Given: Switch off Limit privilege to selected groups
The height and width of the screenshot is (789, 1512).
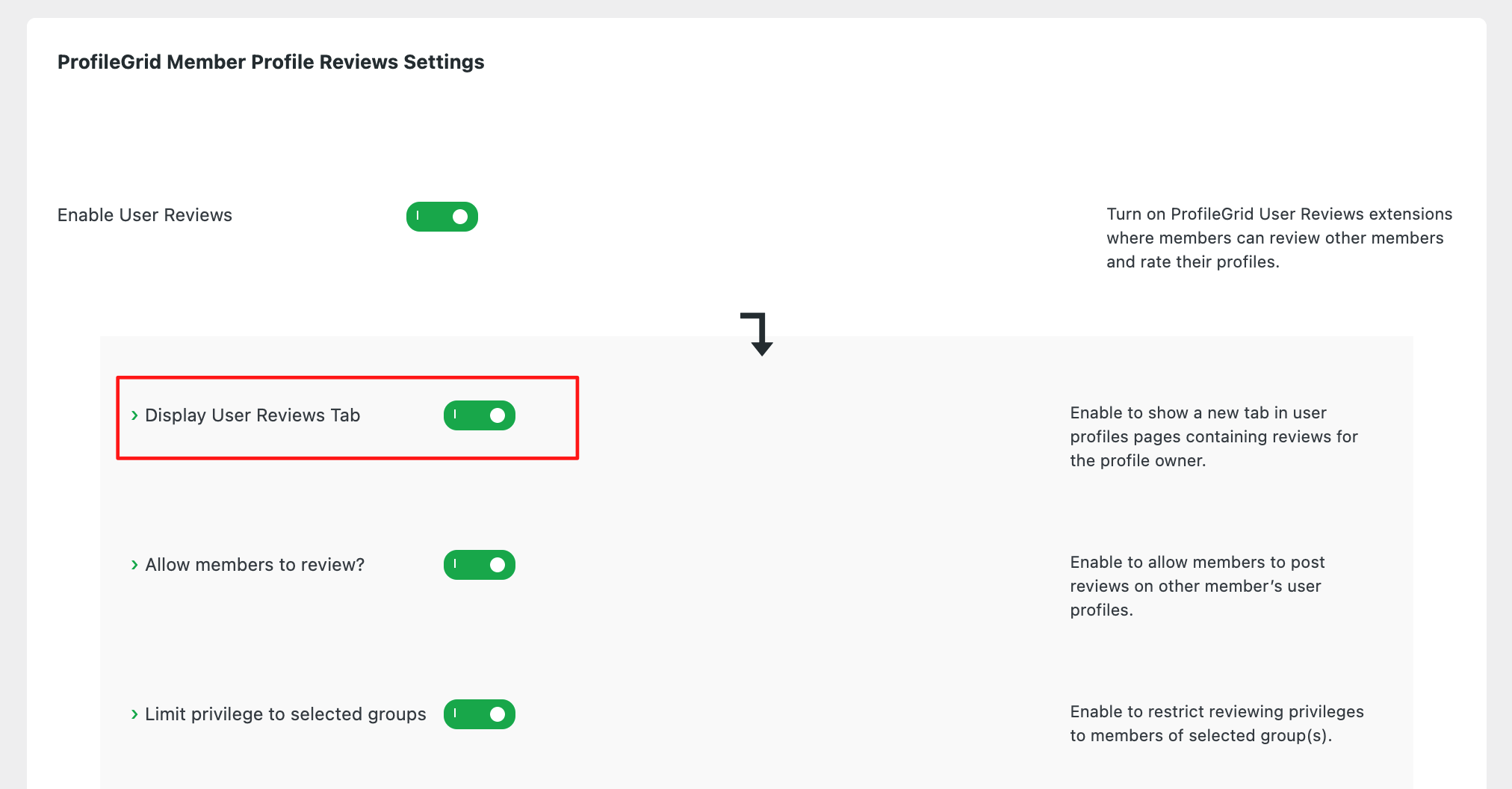Looking at the screenshot, I should coord(479,714).
